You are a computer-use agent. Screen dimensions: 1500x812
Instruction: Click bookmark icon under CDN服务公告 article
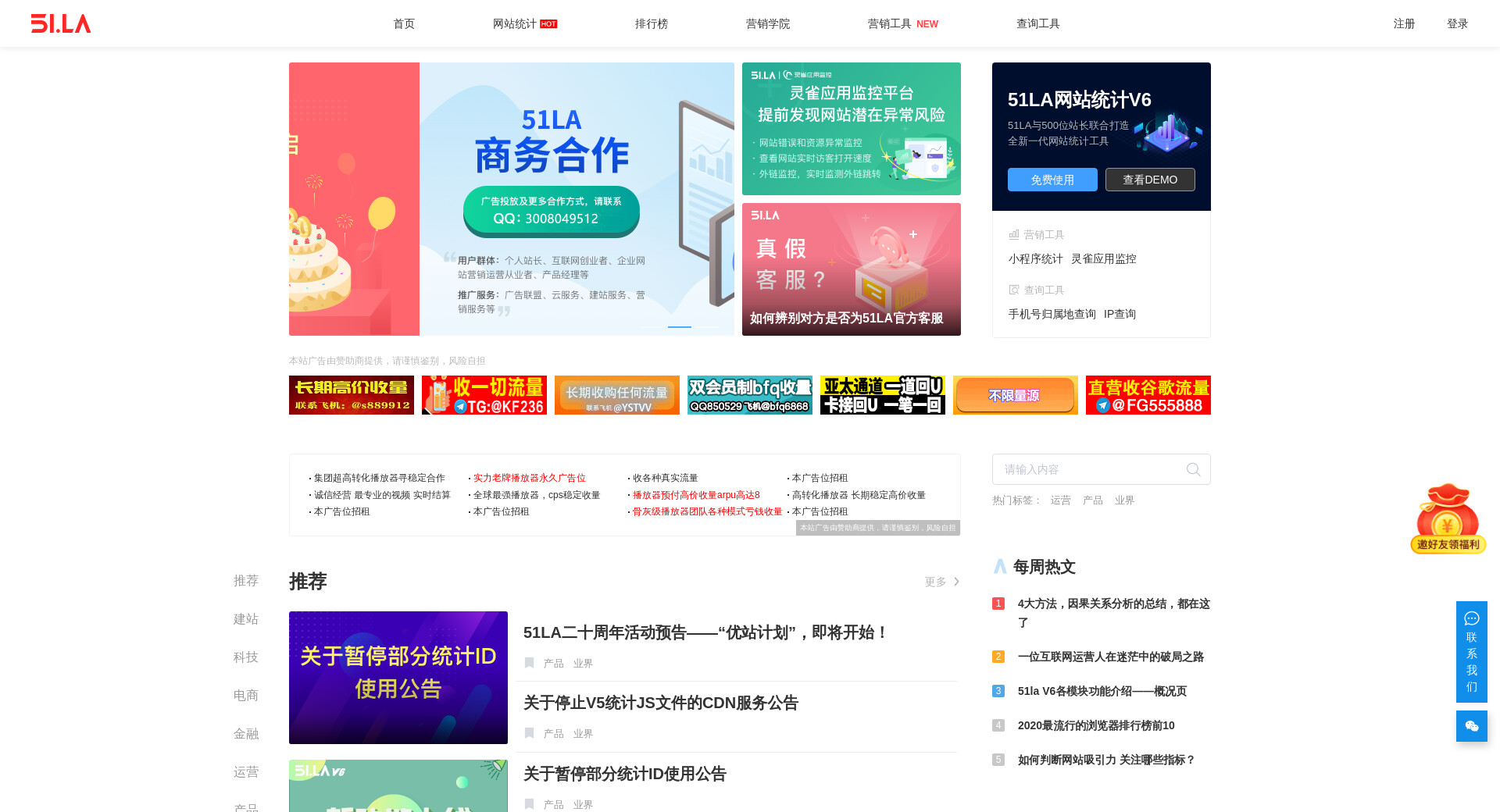tap(529, 733)
